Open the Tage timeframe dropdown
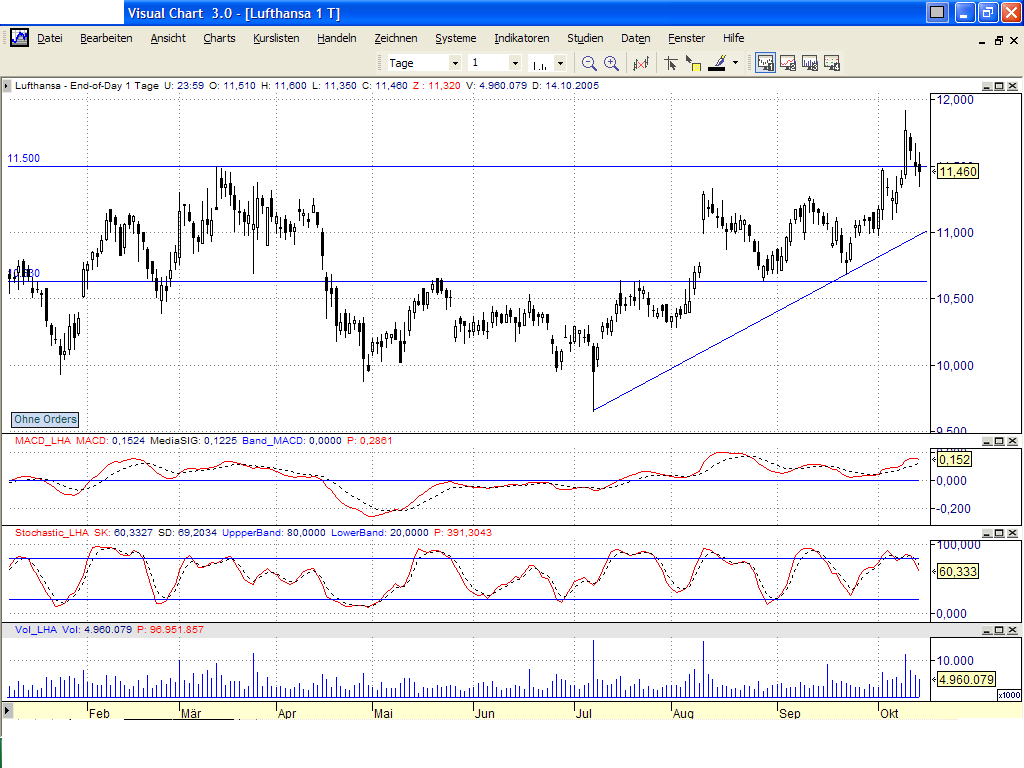 pyautogui.click(x=455, y=62)
